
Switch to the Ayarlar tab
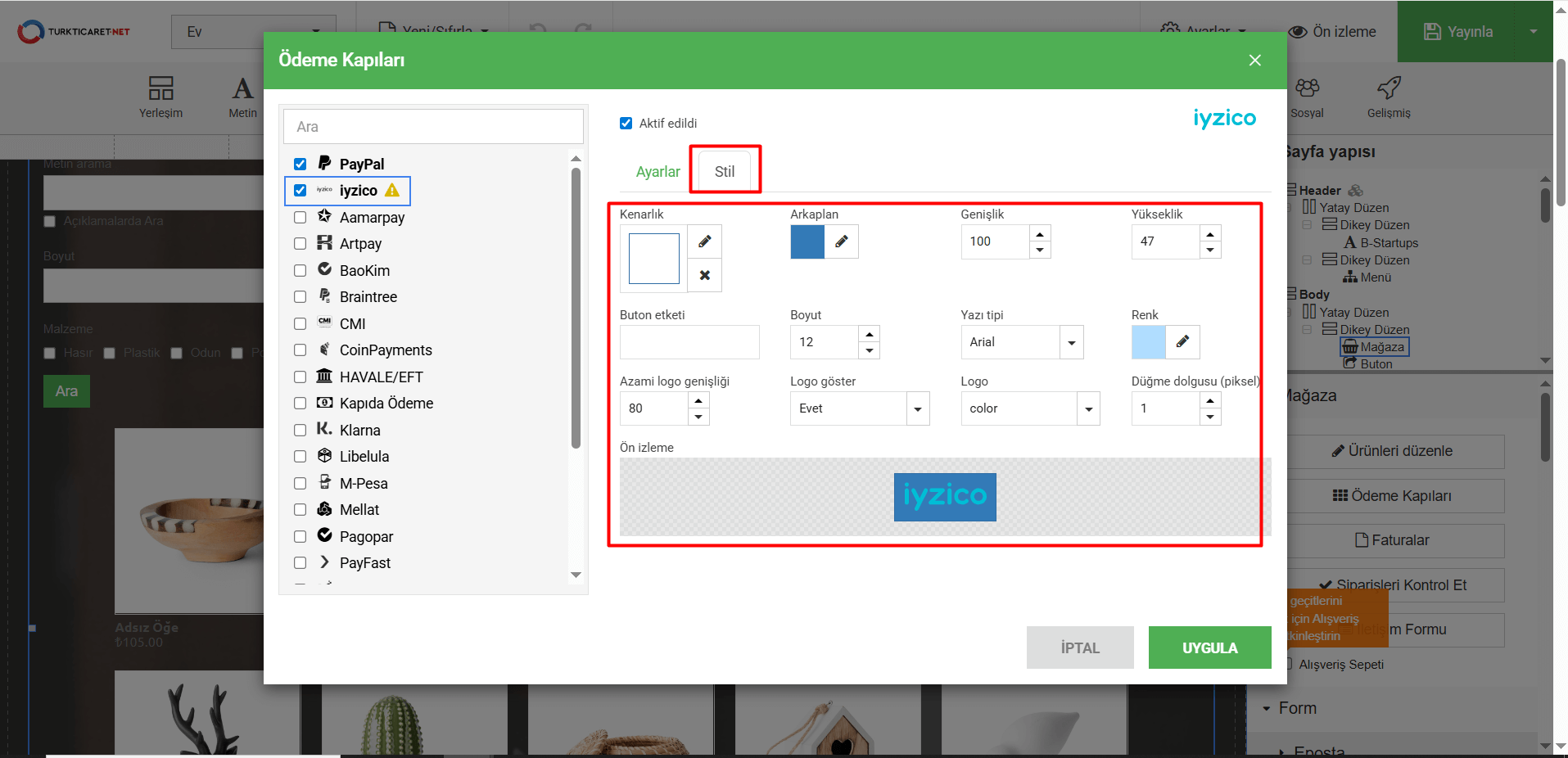click(x=657, y=171)
